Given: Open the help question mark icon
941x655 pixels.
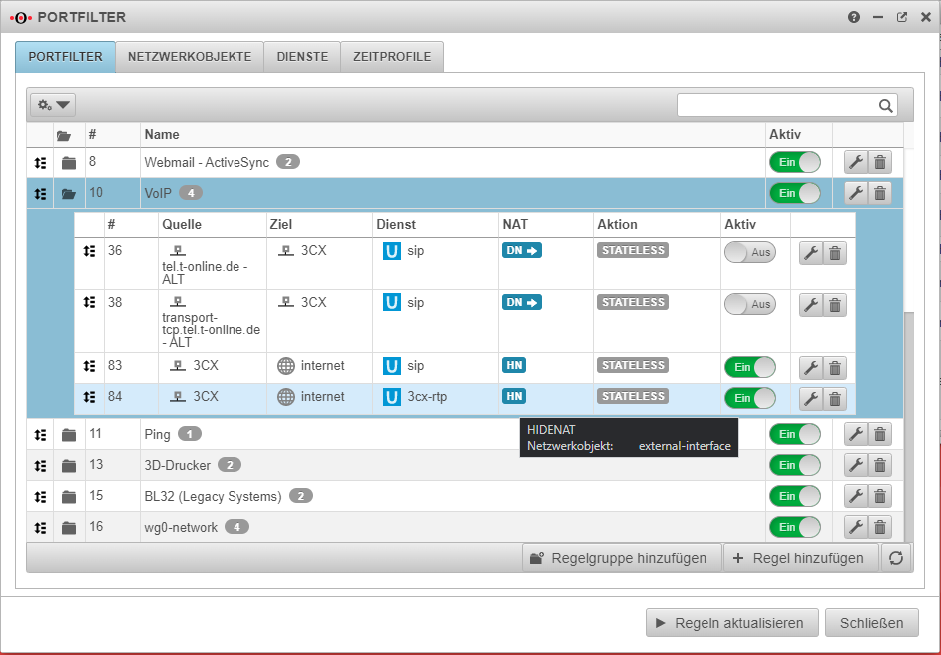Looking at the screenshot, I should click(x=853, y=17).
